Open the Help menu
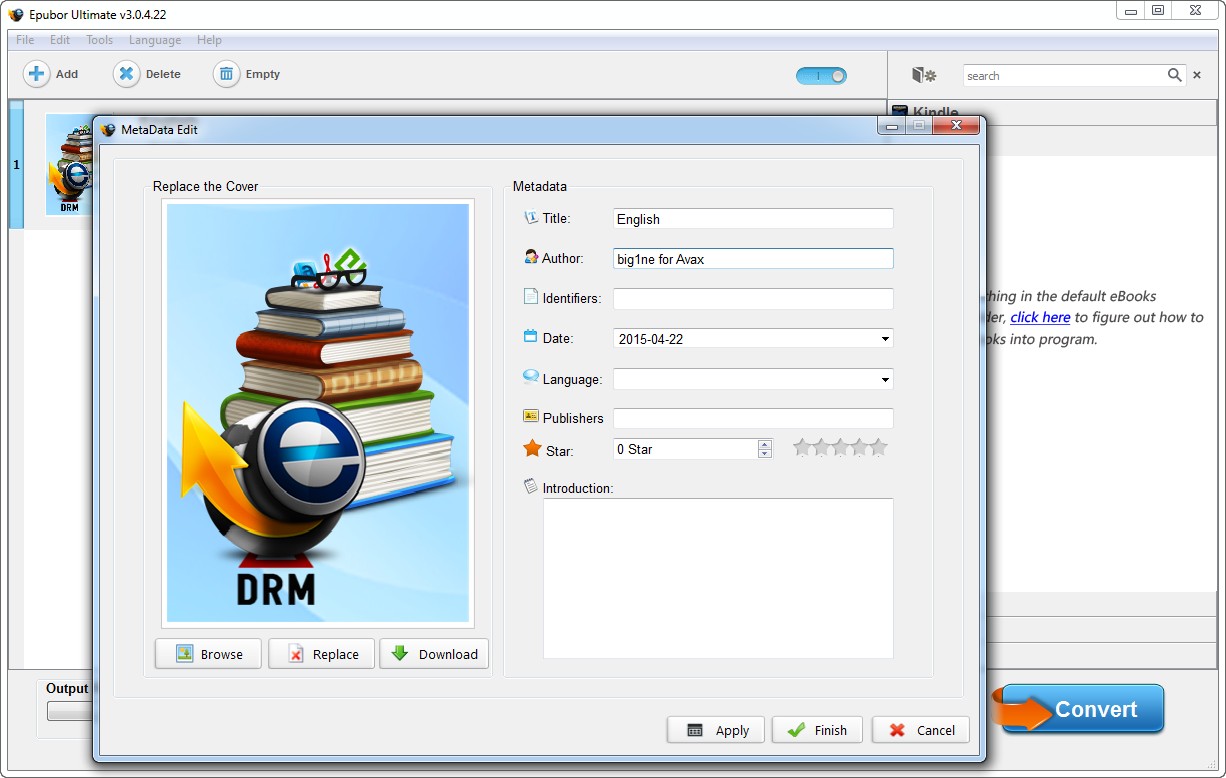 (x=209, y=40)
